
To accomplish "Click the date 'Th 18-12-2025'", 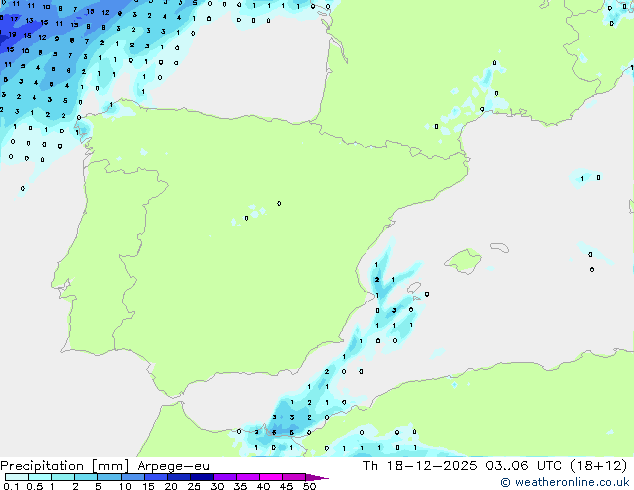I will [420, 466].
